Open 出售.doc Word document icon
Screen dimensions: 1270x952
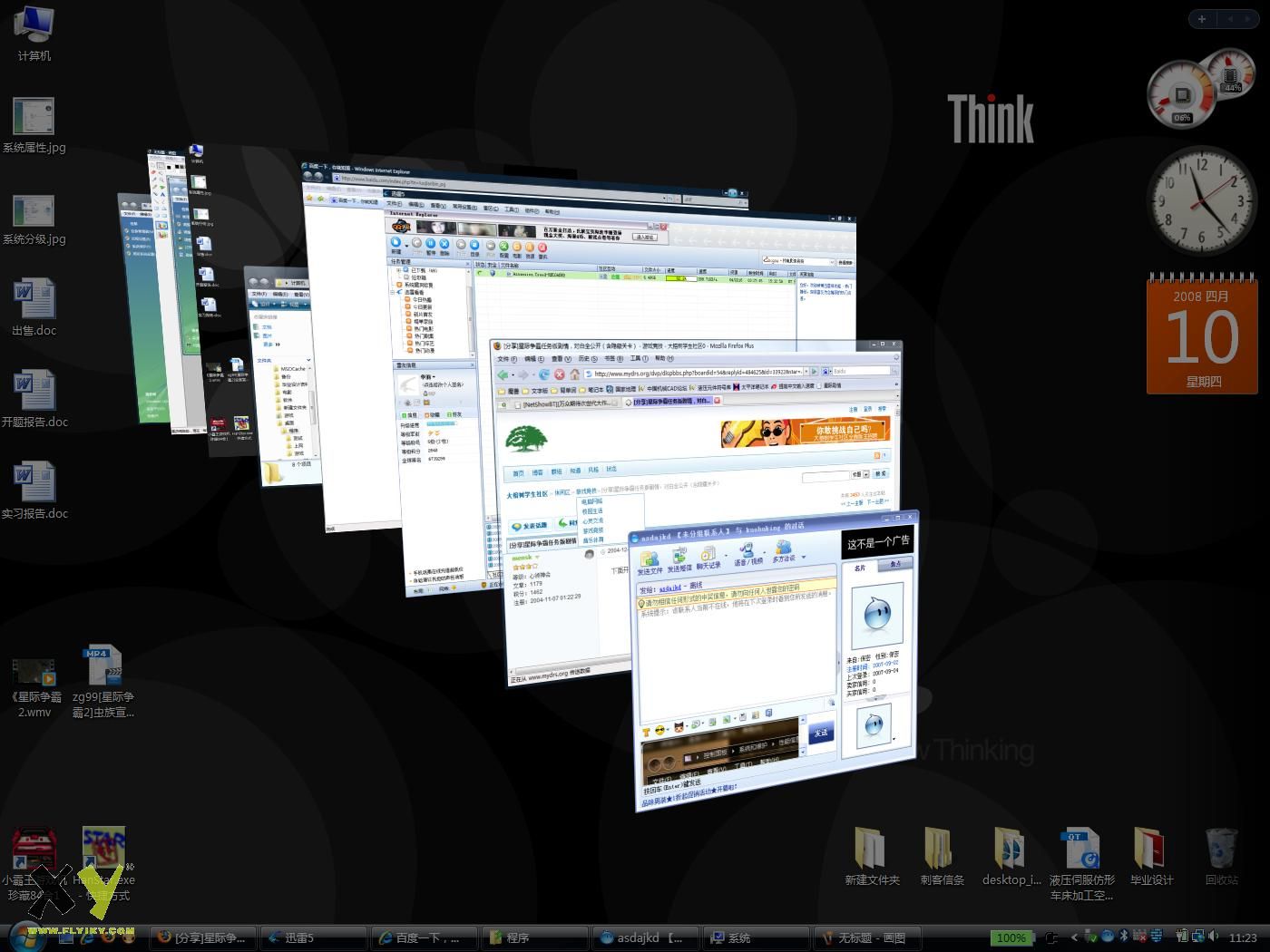click(34, 308)
